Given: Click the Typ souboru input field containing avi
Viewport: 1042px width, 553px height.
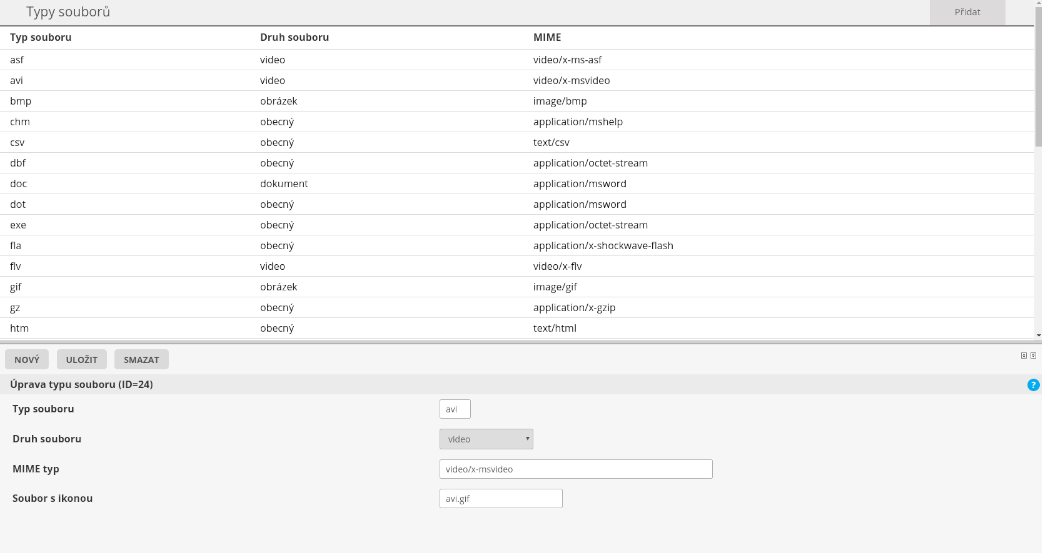Looking at the screenshot, I should coord(455,408).
